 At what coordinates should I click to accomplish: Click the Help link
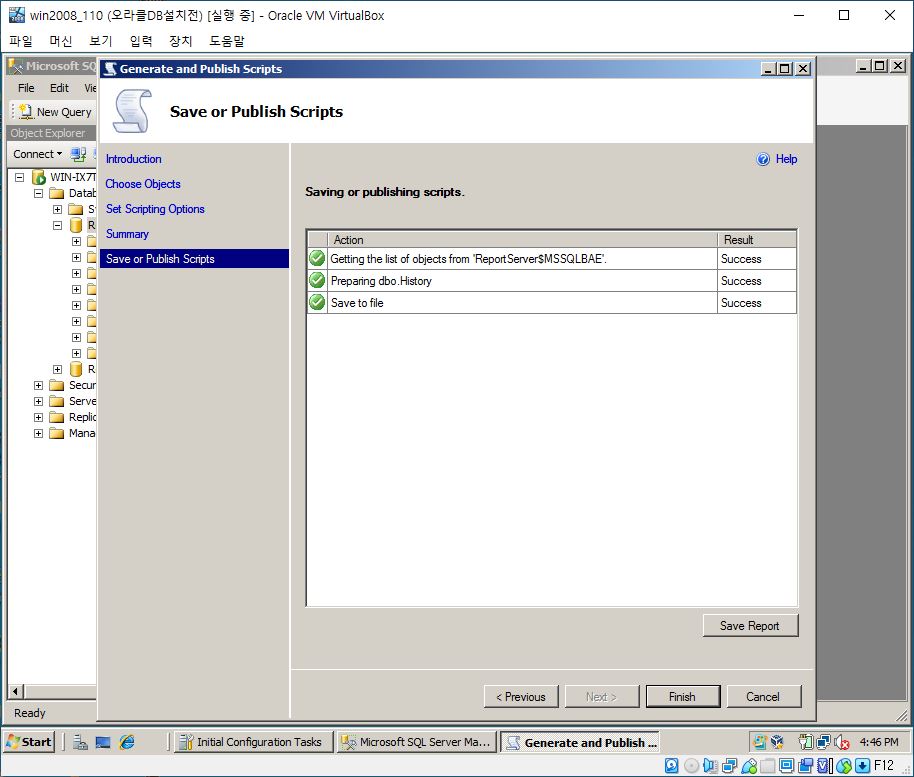pos(786,159)
